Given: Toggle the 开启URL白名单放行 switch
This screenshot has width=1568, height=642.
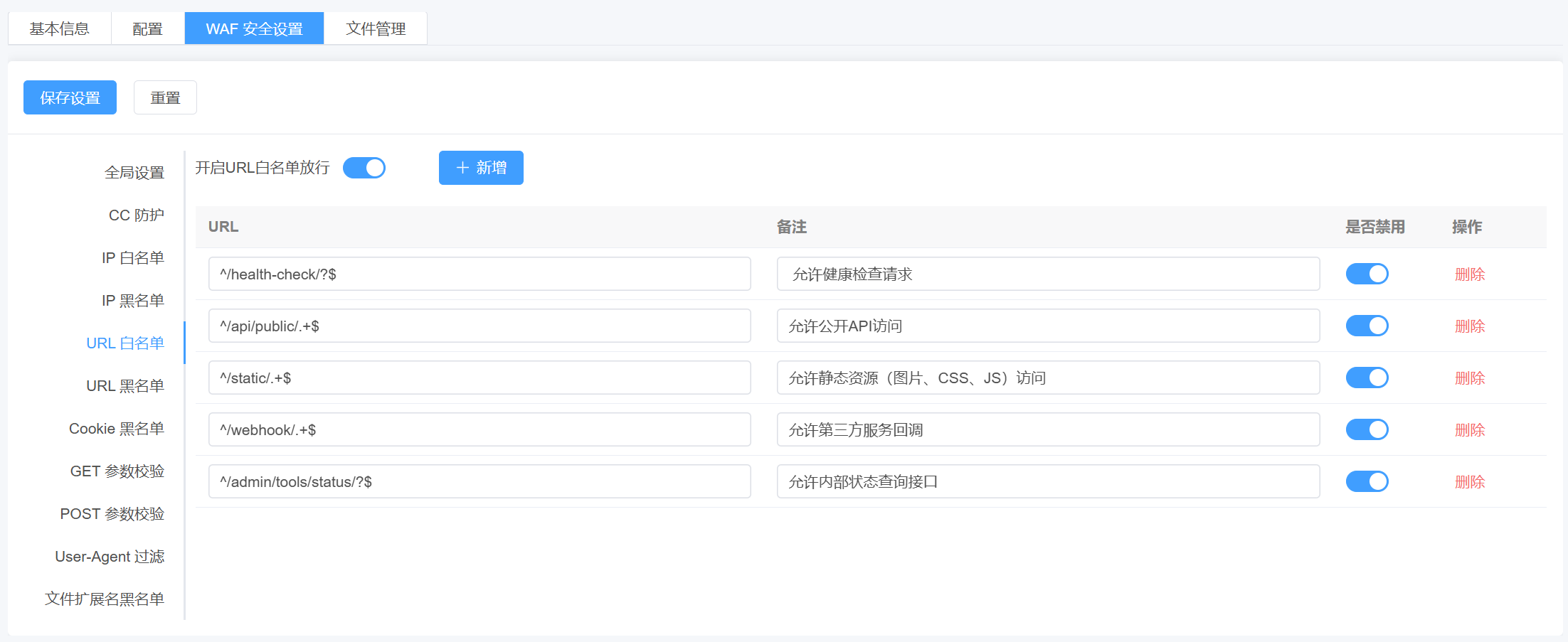Looking at the screenshot, I should pos(364,168).
